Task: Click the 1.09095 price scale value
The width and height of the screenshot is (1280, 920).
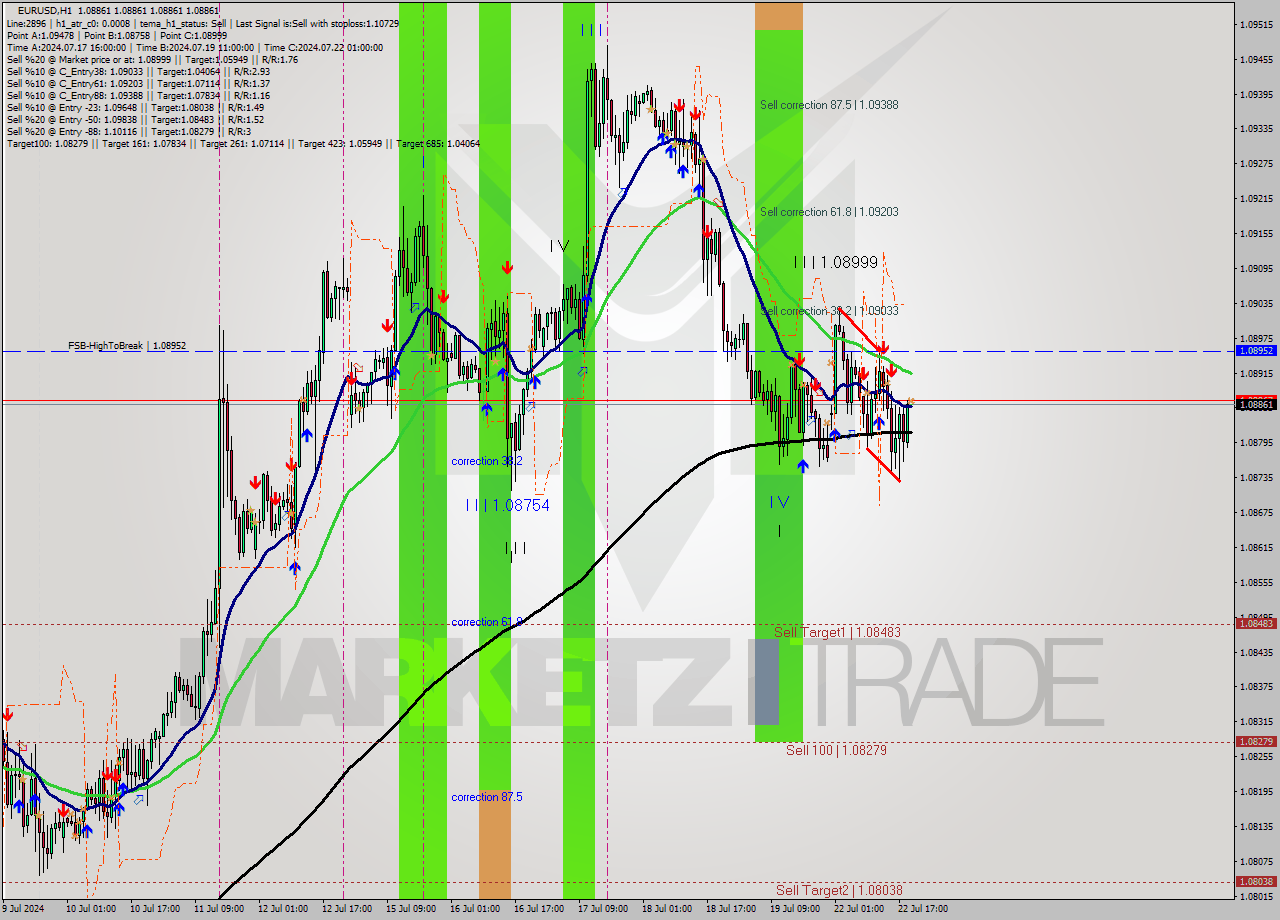Action: [1256, 268]
